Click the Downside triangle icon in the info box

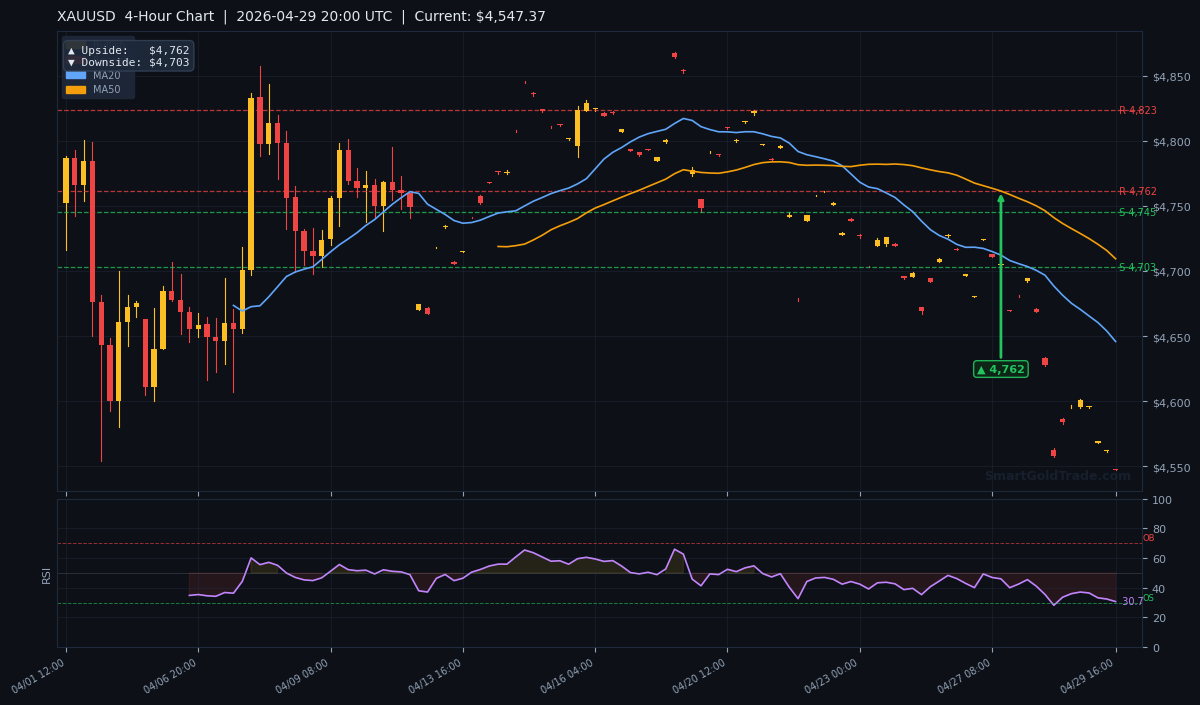click(70, 60)
